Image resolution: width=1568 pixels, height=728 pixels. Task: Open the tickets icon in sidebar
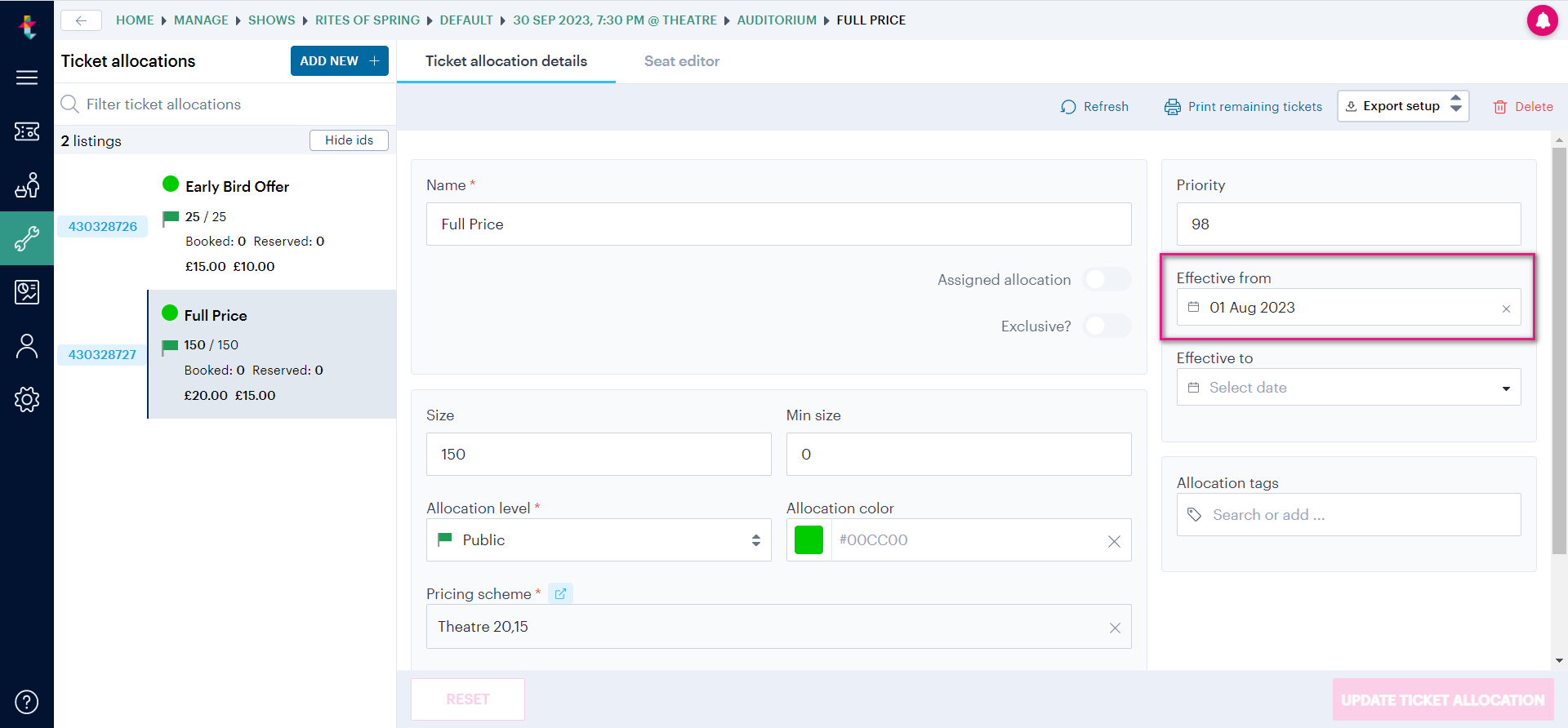pyautogui.click(x=27, y=131)
